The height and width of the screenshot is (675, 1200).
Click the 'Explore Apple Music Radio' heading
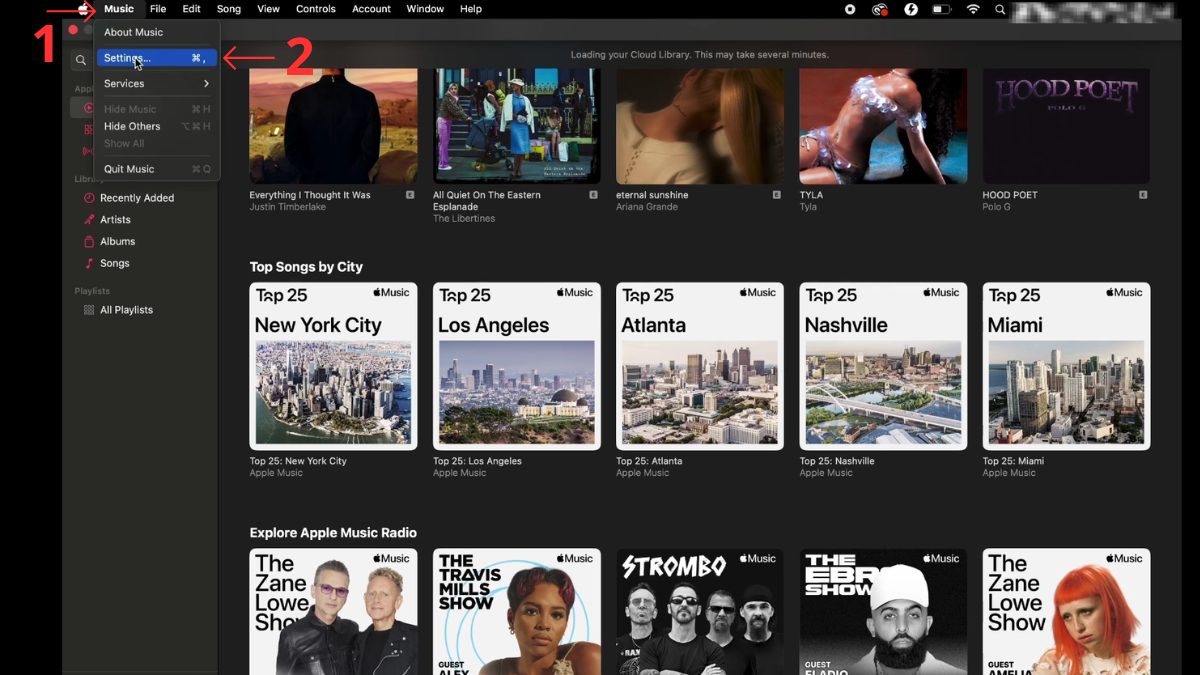pos(333,533)
